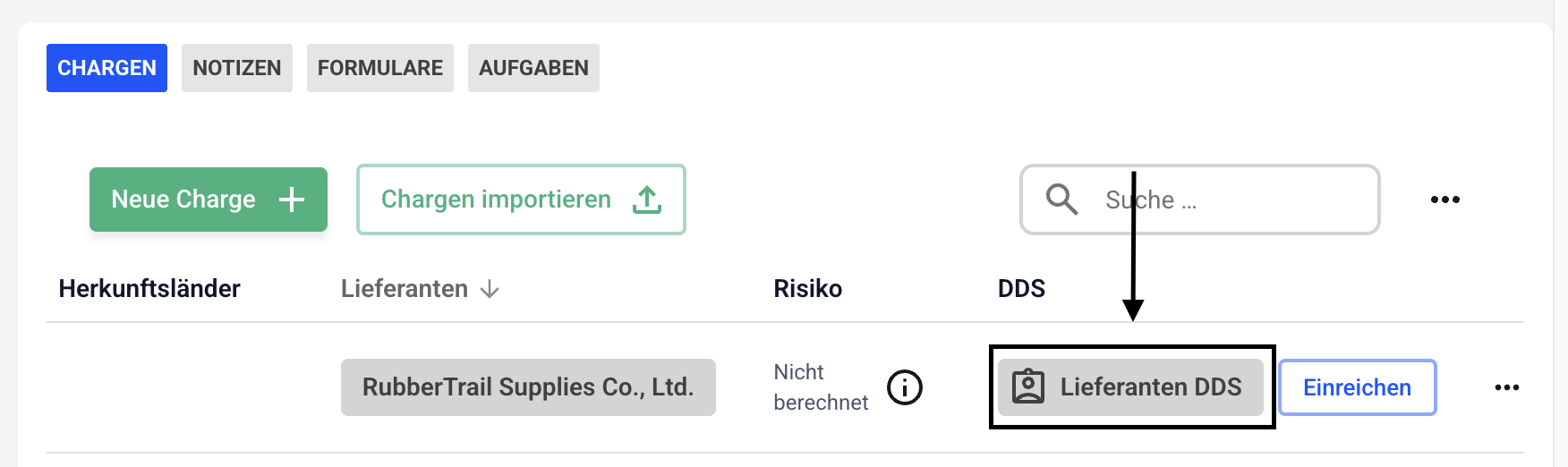Open the NOTIZEN tab
The width and height of the screenshot is (1568, 467).
click(236, 68)
